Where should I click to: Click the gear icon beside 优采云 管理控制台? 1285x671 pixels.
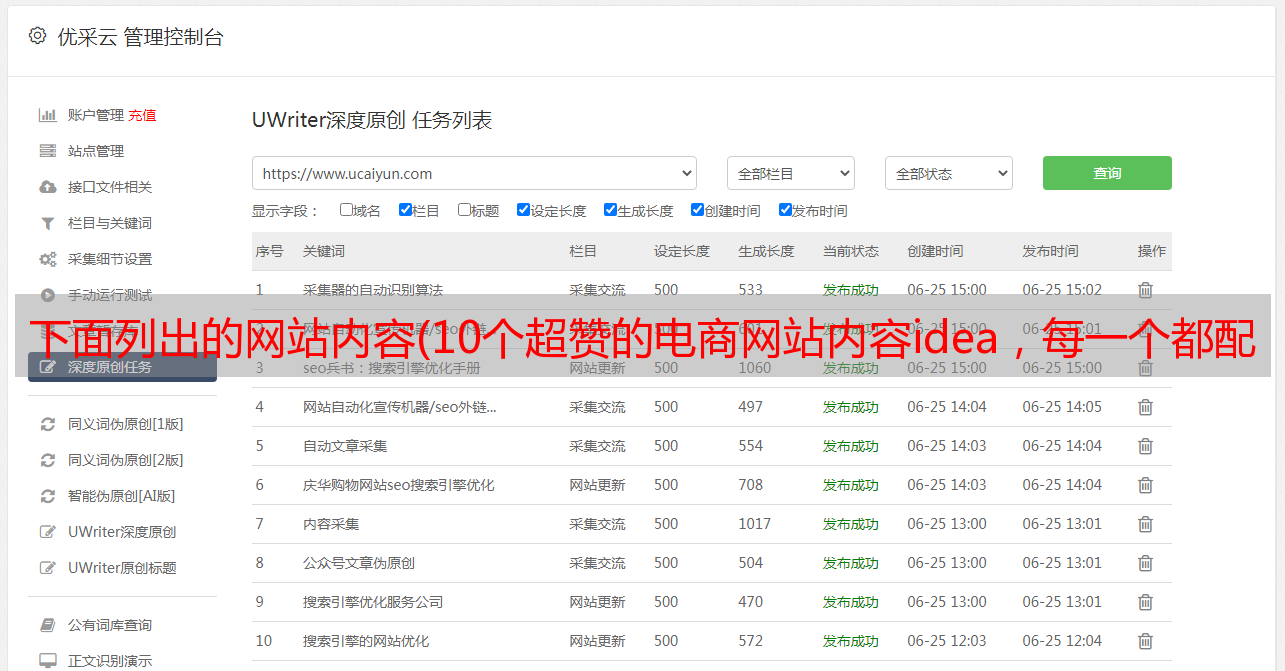pos(37,36)
